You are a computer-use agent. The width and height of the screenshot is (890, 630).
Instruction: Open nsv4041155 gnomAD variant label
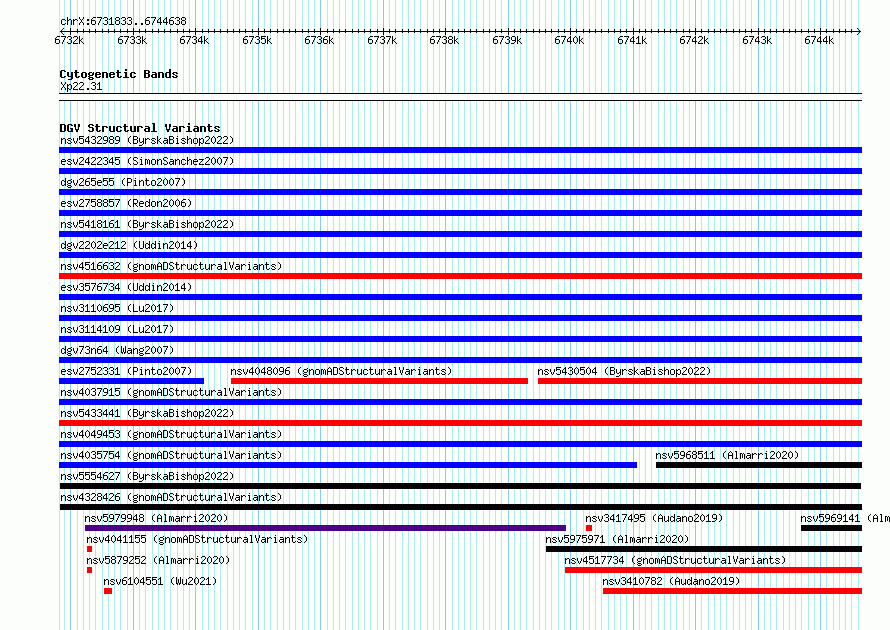click(197, 539)
